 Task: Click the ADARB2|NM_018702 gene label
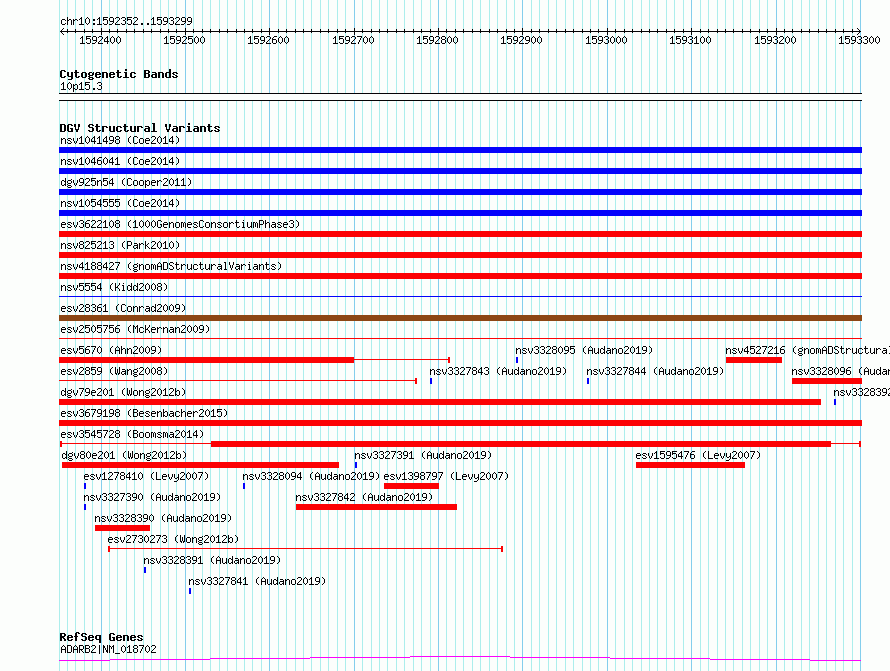point(108,649)
